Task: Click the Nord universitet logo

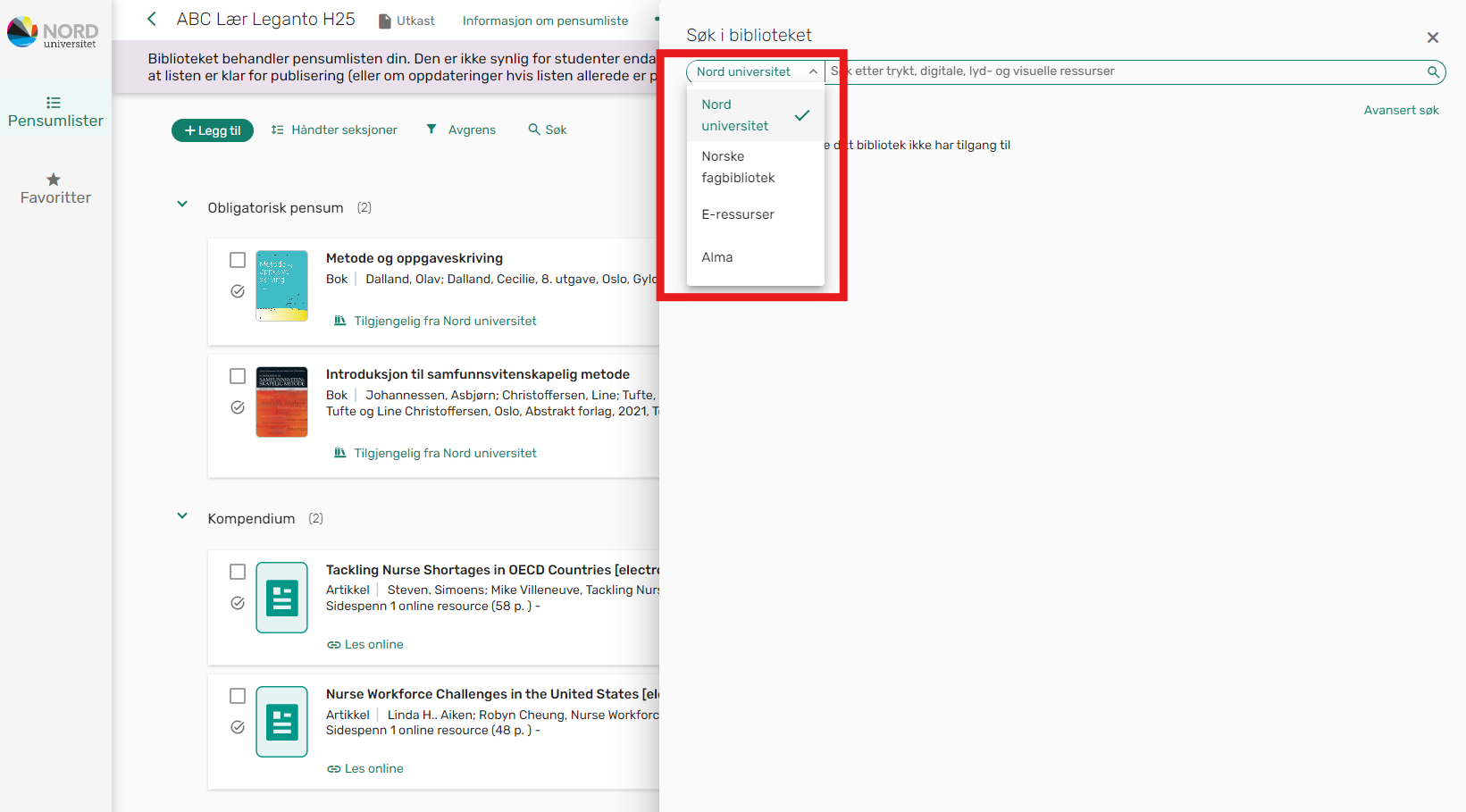Action: coord(53,33)
